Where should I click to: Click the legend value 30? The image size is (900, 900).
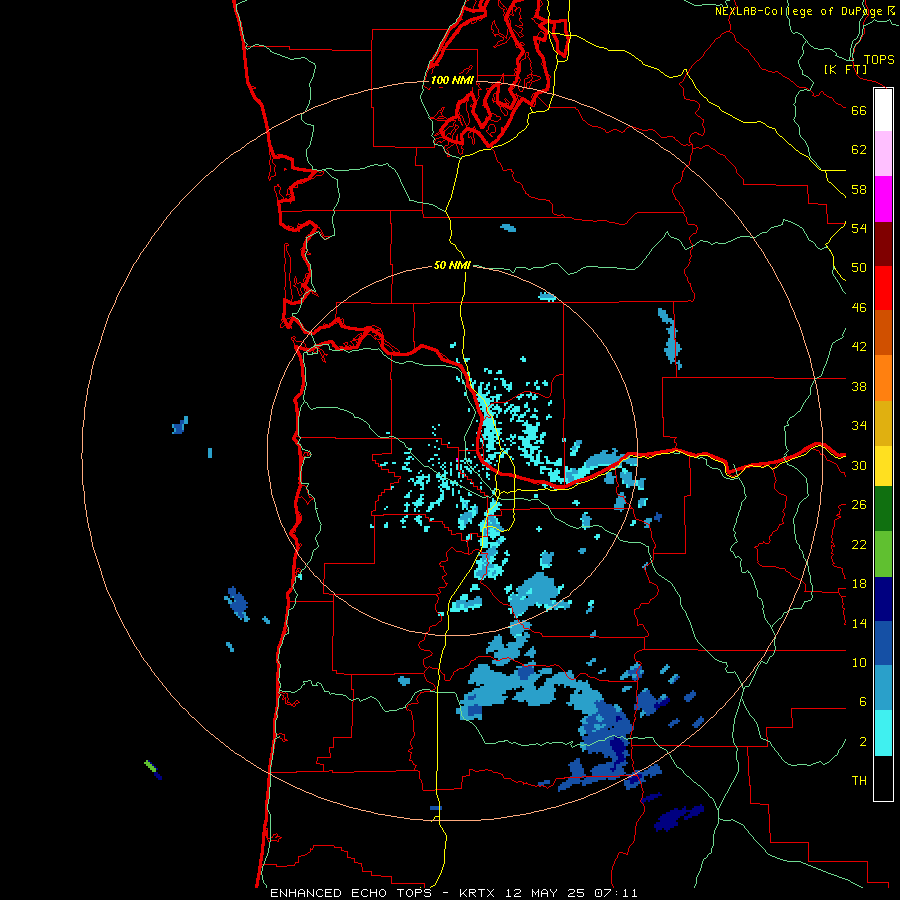point(859,465)
